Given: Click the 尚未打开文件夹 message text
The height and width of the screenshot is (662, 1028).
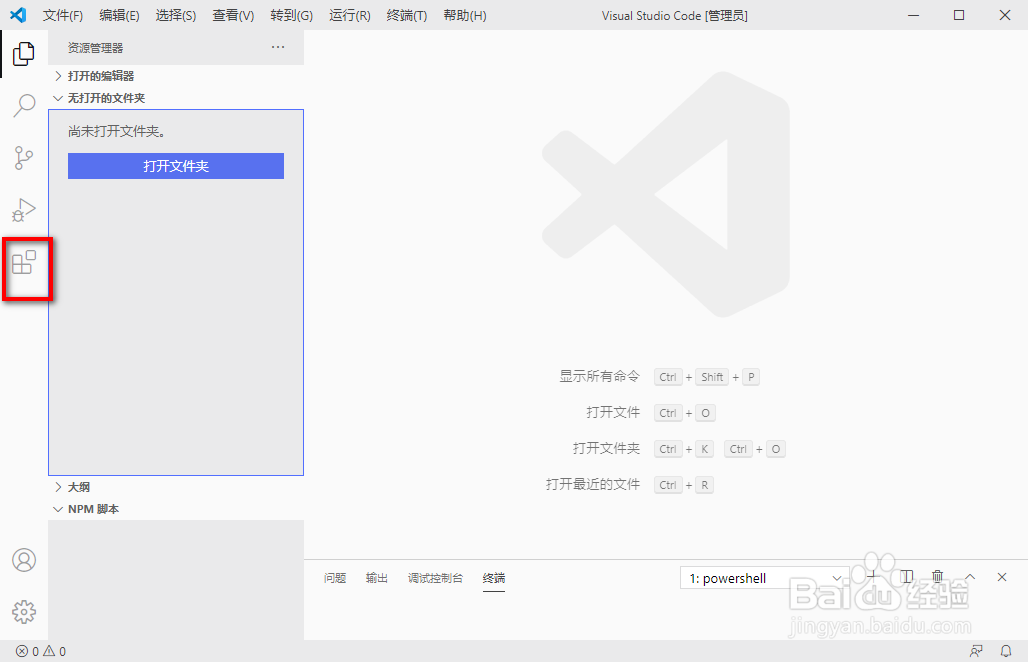Looking at the screenshot, I should [x=117, y=132].
